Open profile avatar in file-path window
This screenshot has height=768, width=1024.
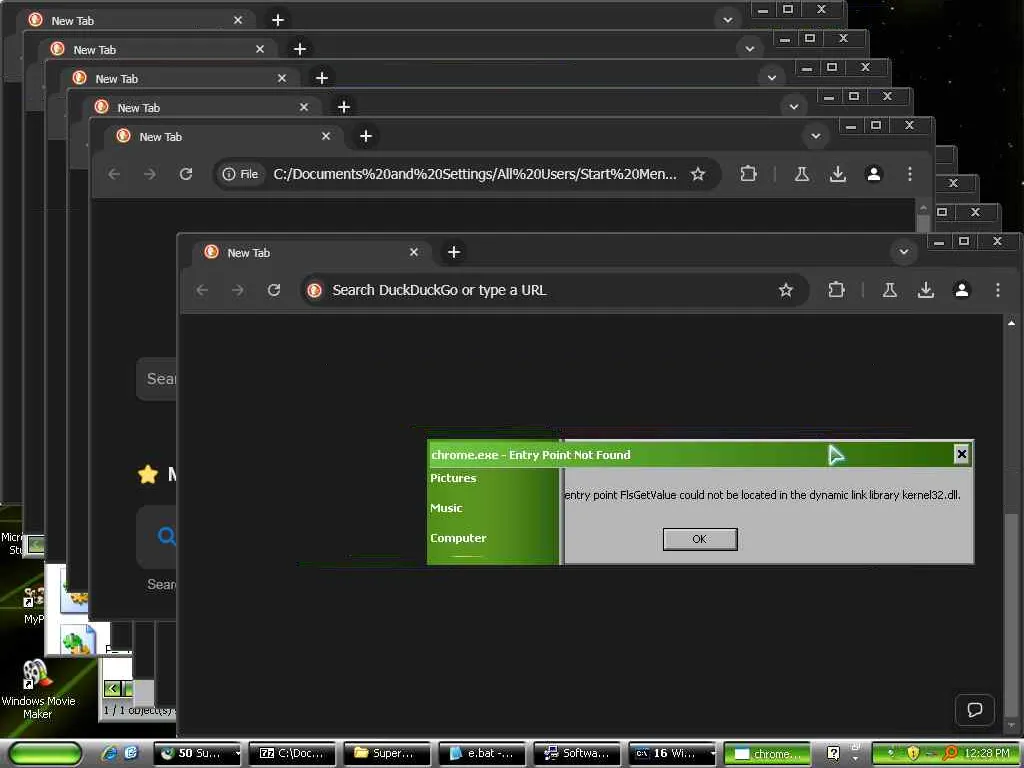[x=874, y=173]
